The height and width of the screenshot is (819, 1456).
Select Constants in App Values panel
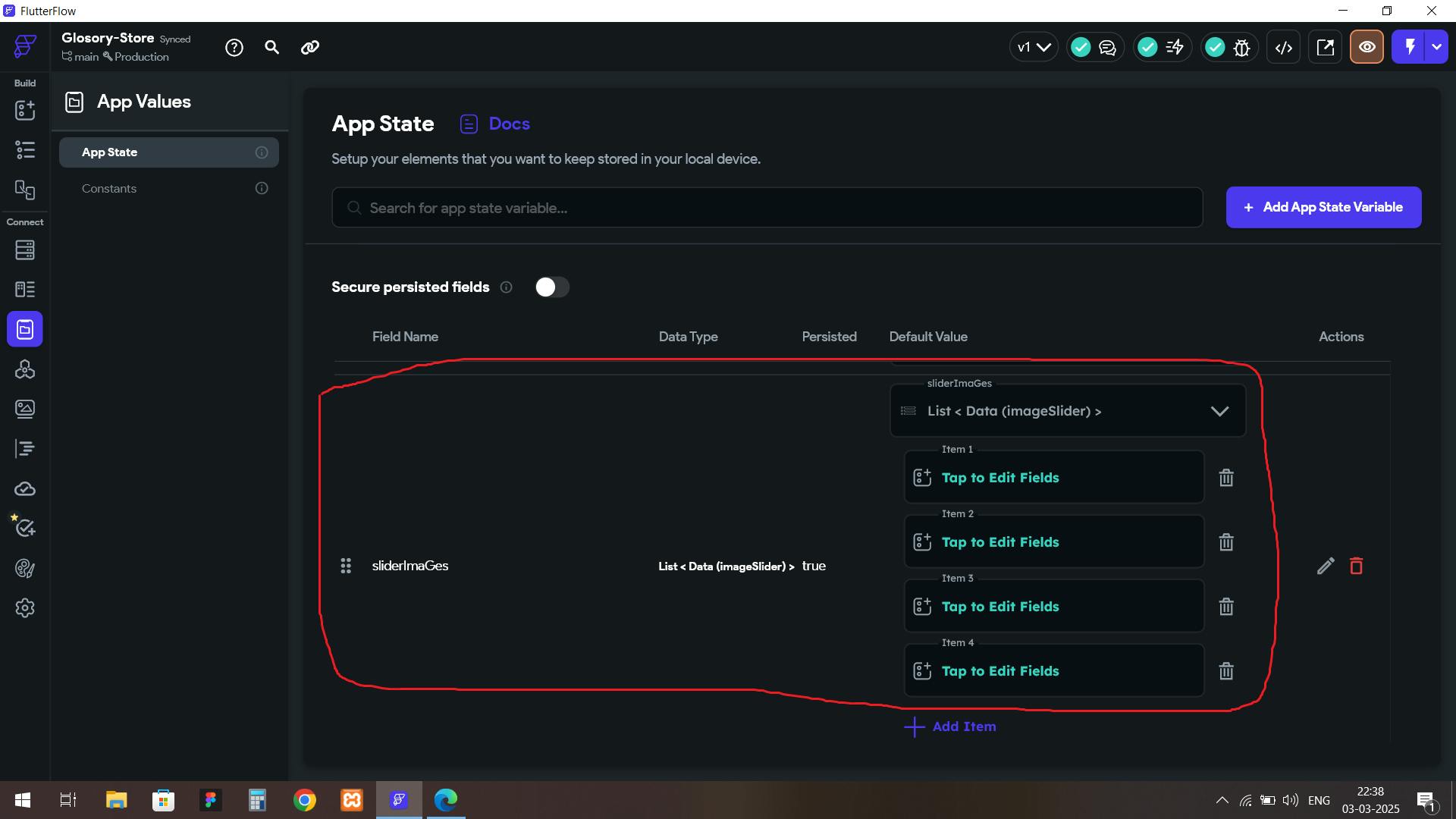point(109,188)
